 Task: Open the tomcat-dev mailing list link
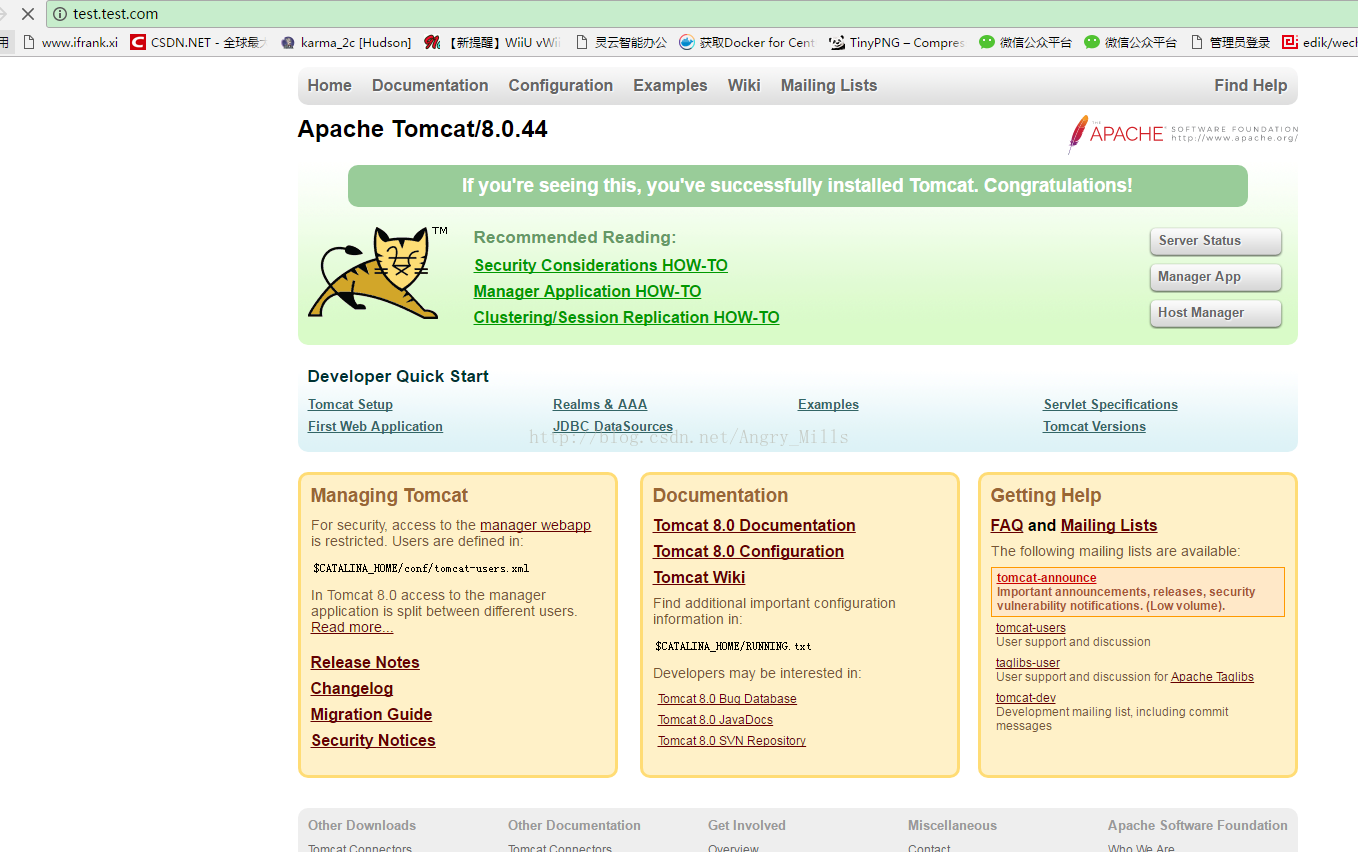[x=1026, y=698]
